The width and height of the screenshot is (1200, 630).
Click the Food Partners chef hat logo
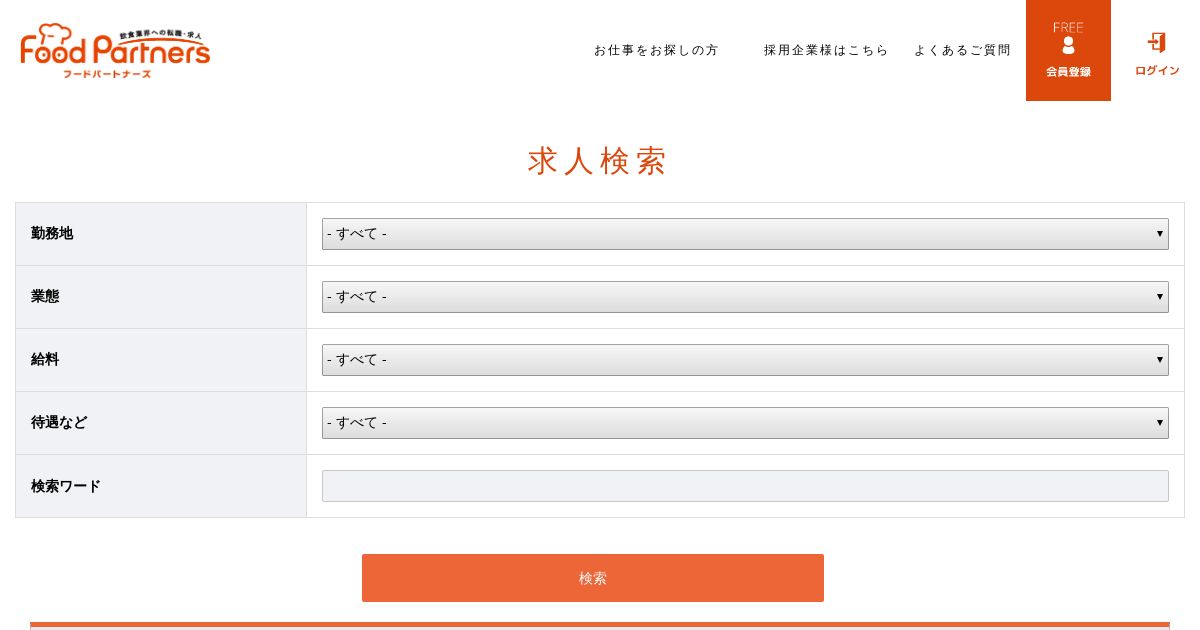[x=54, y=33]
